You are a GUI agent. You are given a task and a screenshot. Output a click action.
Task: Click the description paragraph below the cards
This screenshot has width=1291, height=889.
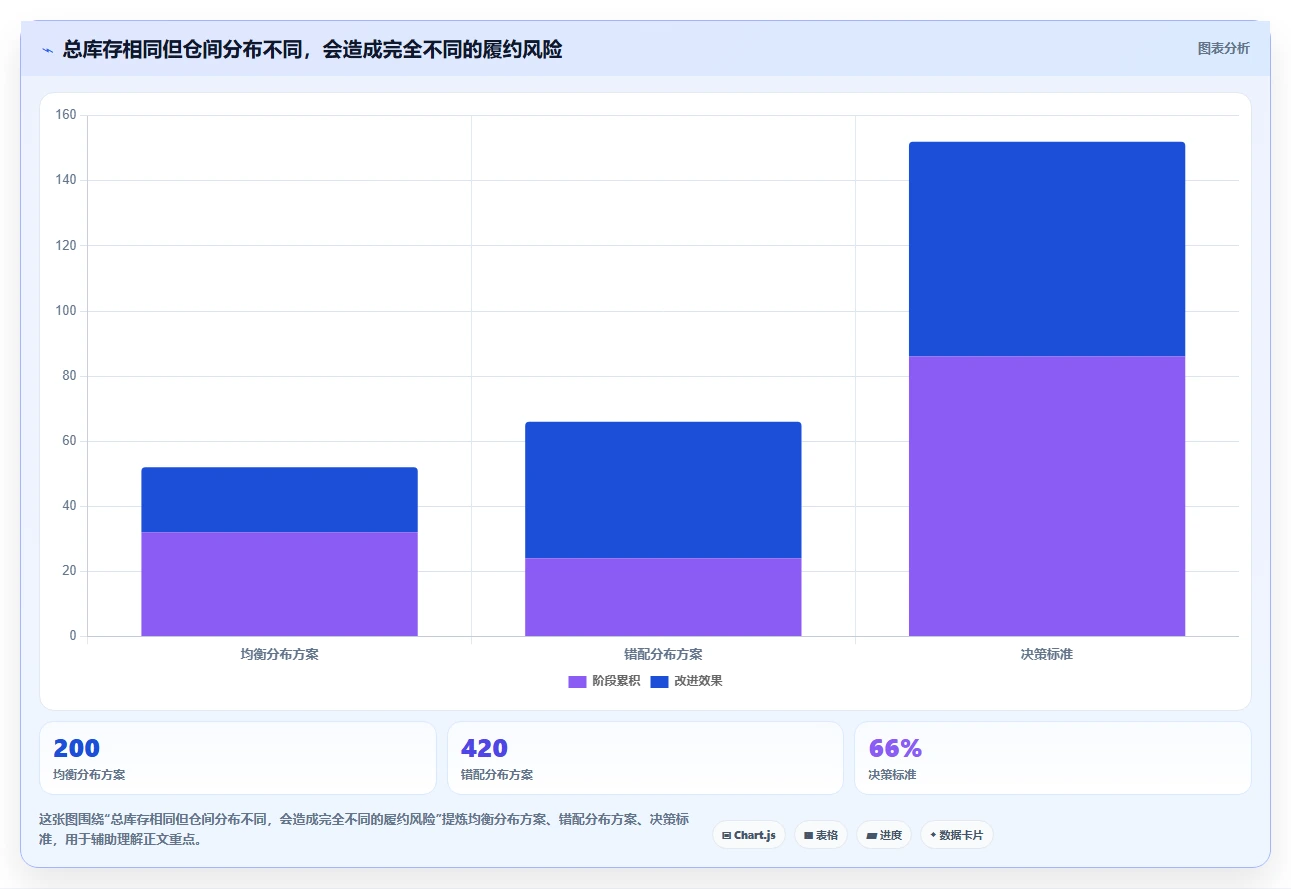pyautogui.click(x=364, y=829)
